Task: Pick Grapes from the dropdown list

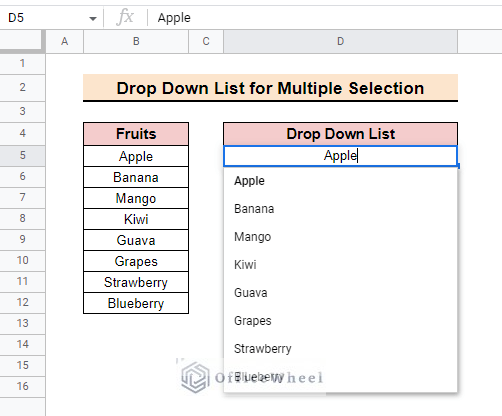Action: pos(340,321)
